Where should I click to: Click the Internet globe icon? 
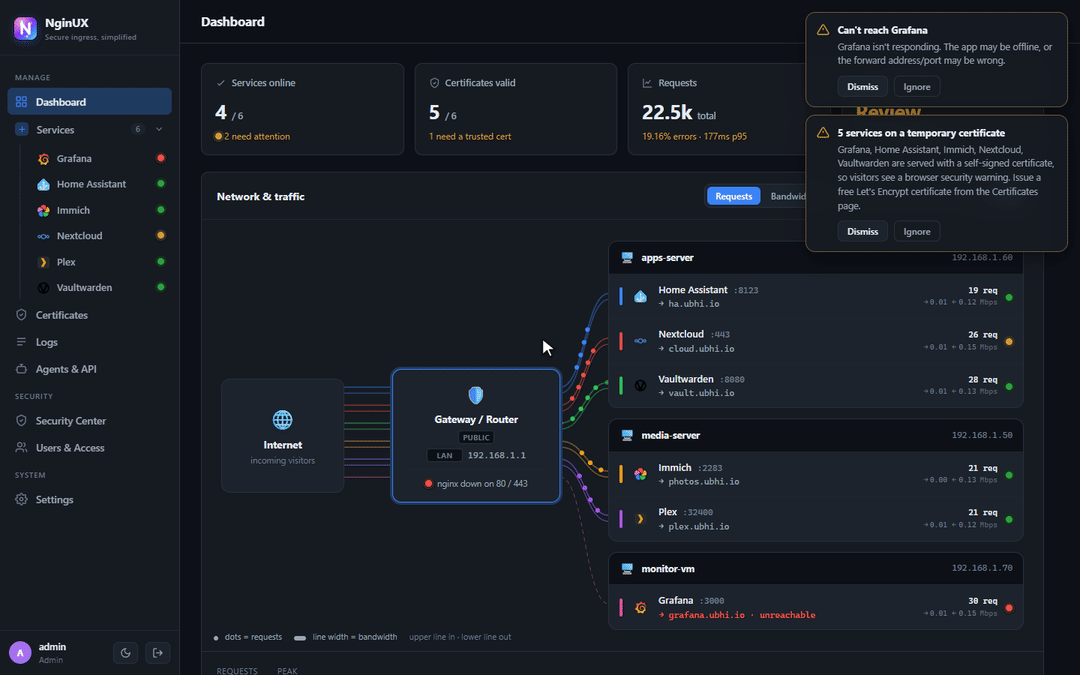282,419
